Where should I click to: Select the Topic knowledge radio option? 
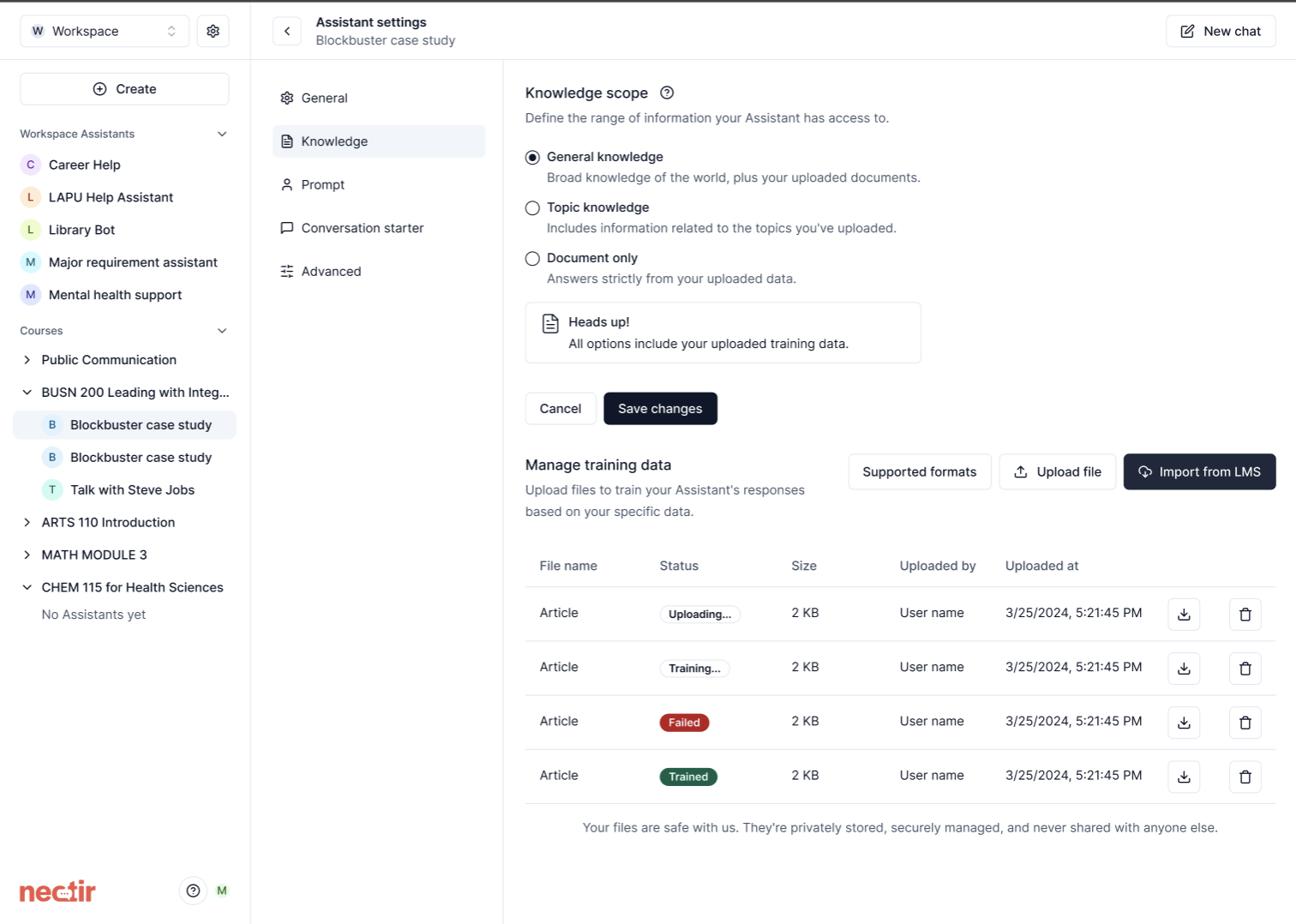[x=532, y=207]
